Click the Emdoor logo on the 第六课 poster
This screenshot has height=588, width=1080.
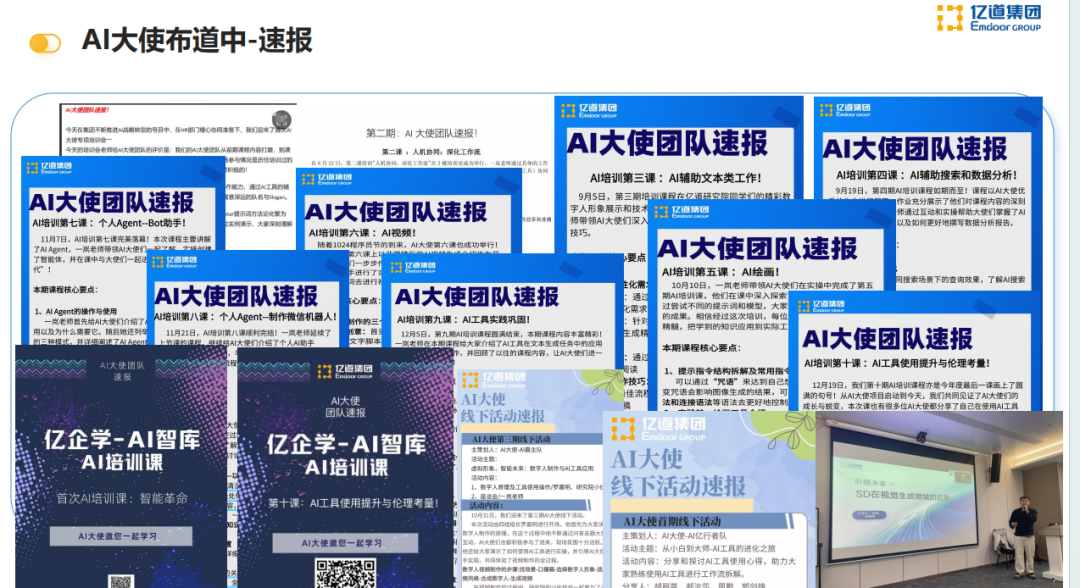(327, 180)
